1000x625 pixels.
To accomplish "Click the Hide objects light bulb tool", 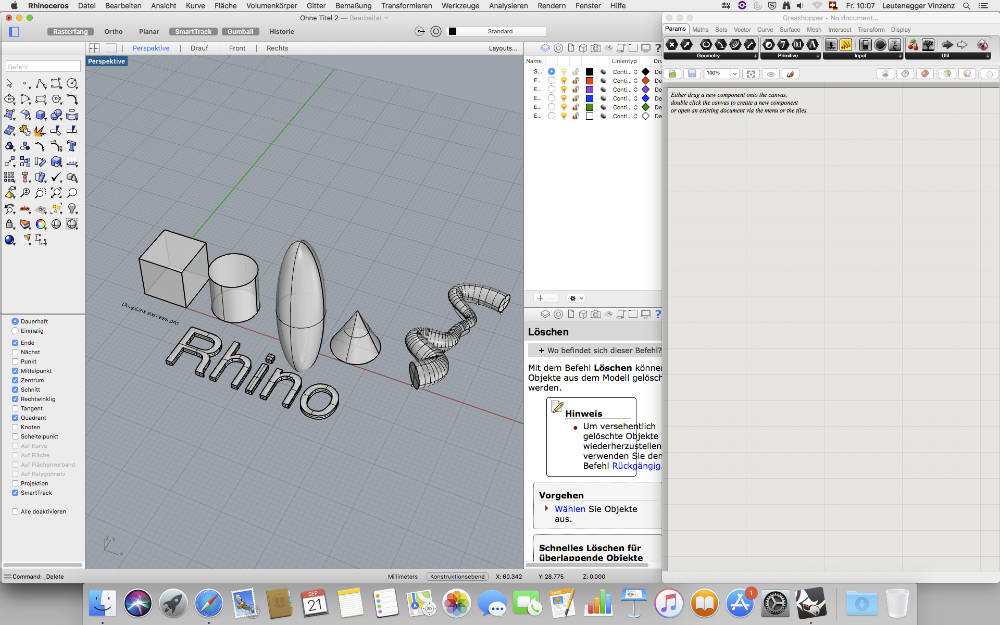I will click(x=72, y=209).
